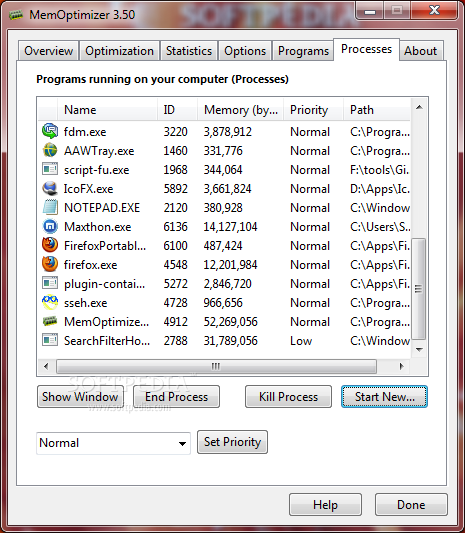Select the plugin-contai... process name
The image size is (465, 533).
click(104, 284)
